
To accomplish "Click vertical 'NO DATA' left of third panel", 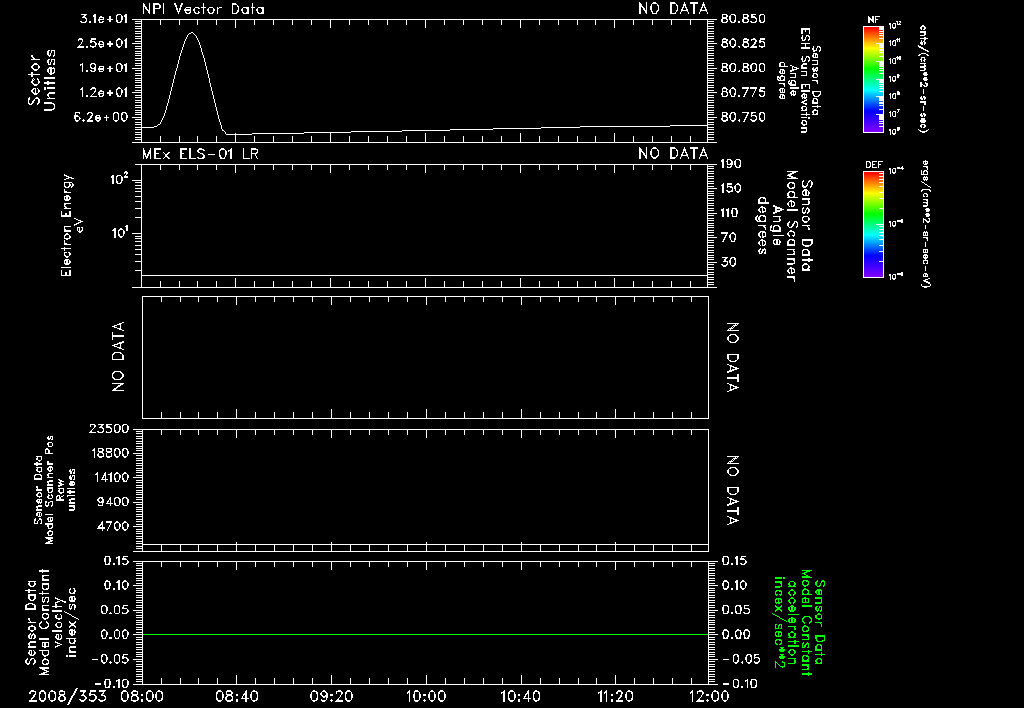I will click(x=118, y=357).
